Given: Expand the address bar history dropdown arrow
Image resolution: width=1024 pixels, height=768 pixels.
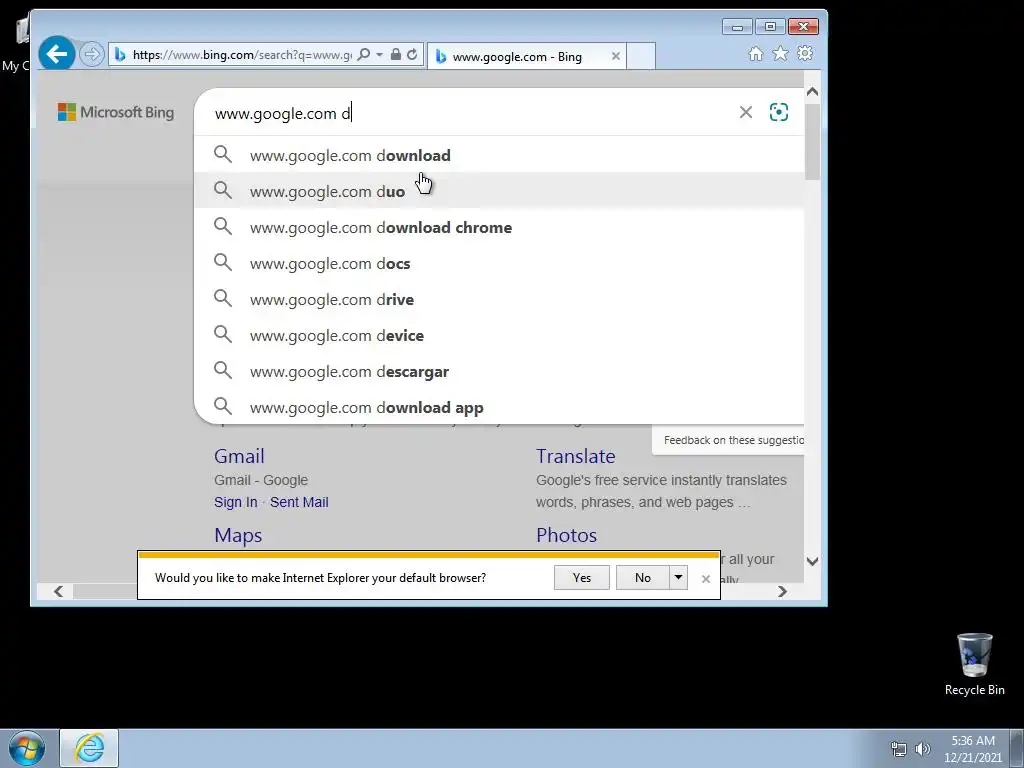Looking at the screenshot, I should (379, 55).
